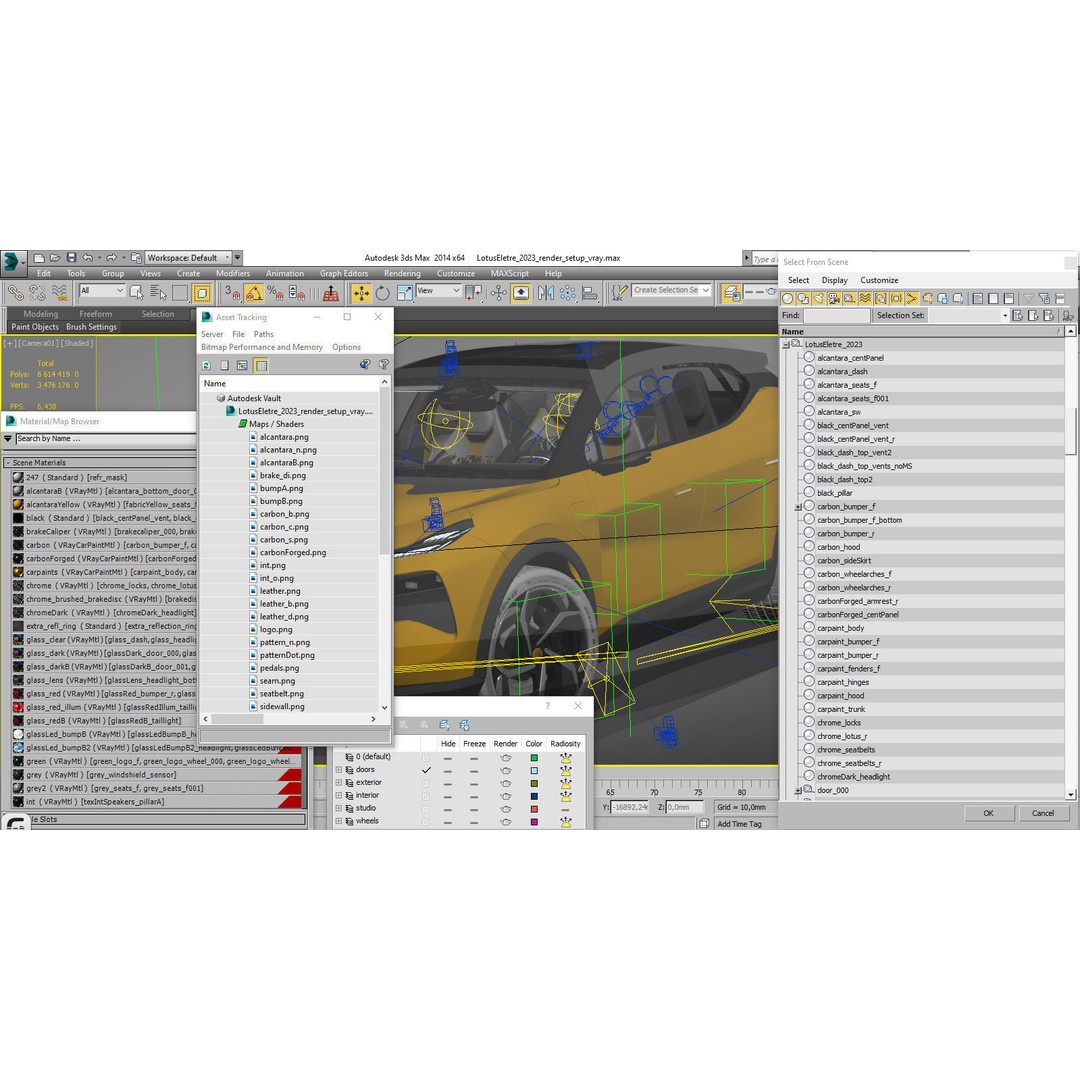1080x1080 pixels.
Task: Open the Create Selection Set dropdown
Action: [x=672, y=291]
